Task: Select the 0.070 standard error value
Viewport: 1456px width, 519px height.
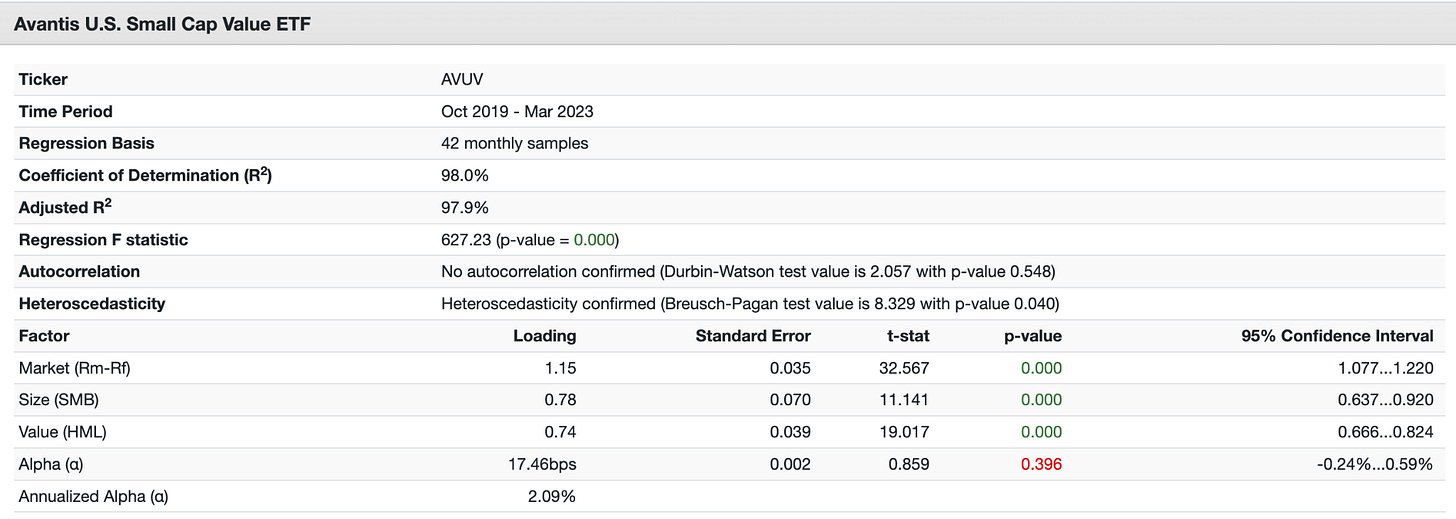Action: pyautogui.click(x=790, y=400)
